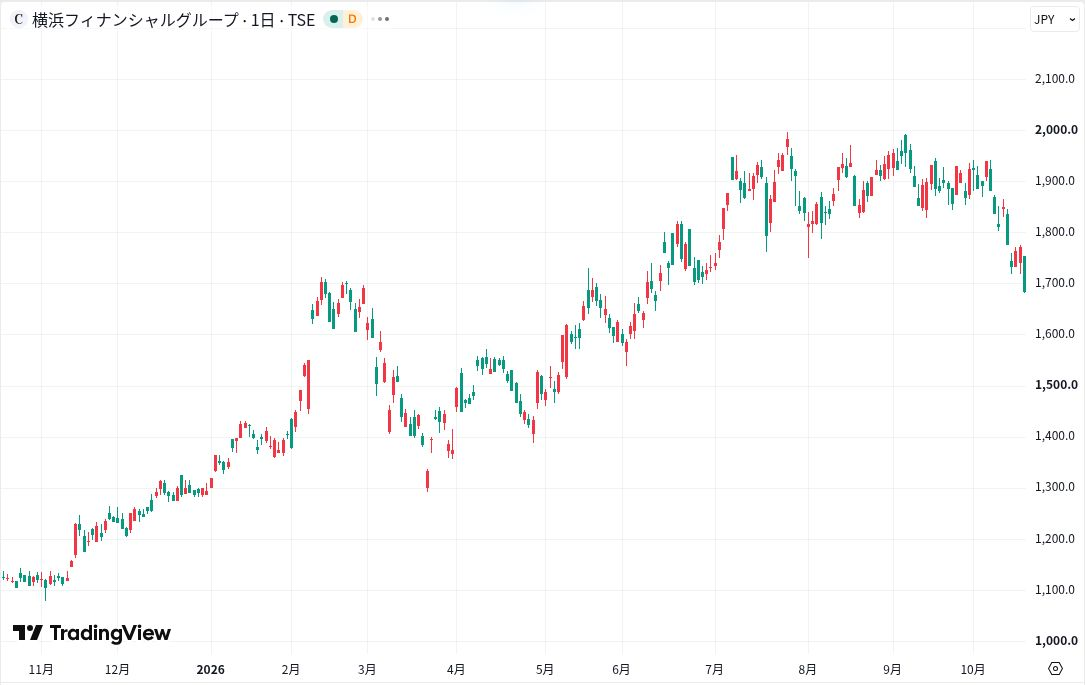Open the hexagonal chart settings icon
Screen dimensions: 1085x685
point(1055,668)
